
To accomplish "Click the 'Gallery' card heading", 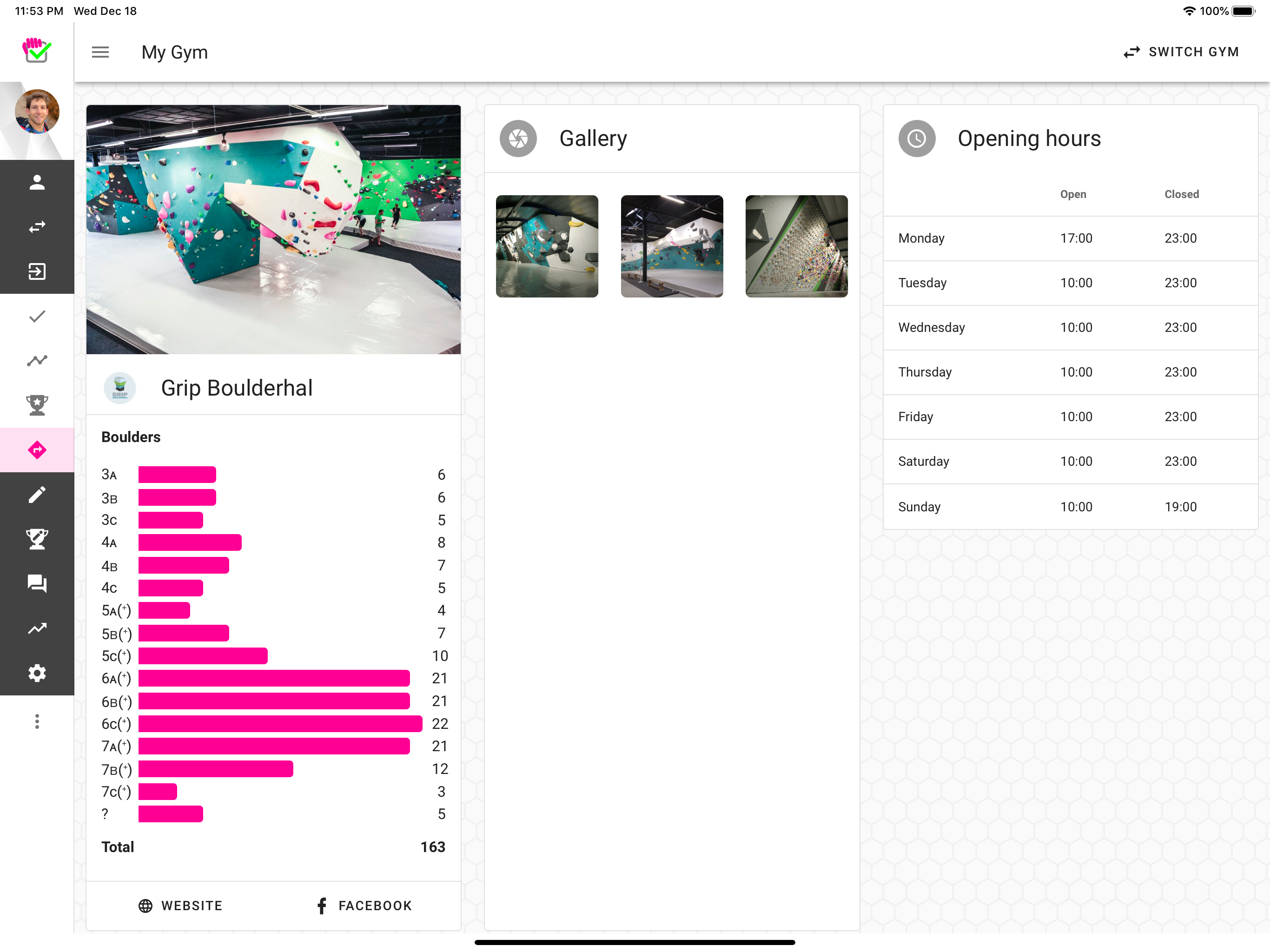I will 593,139.
